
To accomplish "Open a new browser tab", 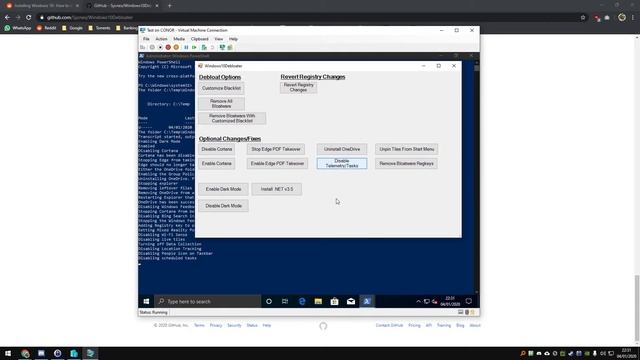I will [x=169, y=6].
